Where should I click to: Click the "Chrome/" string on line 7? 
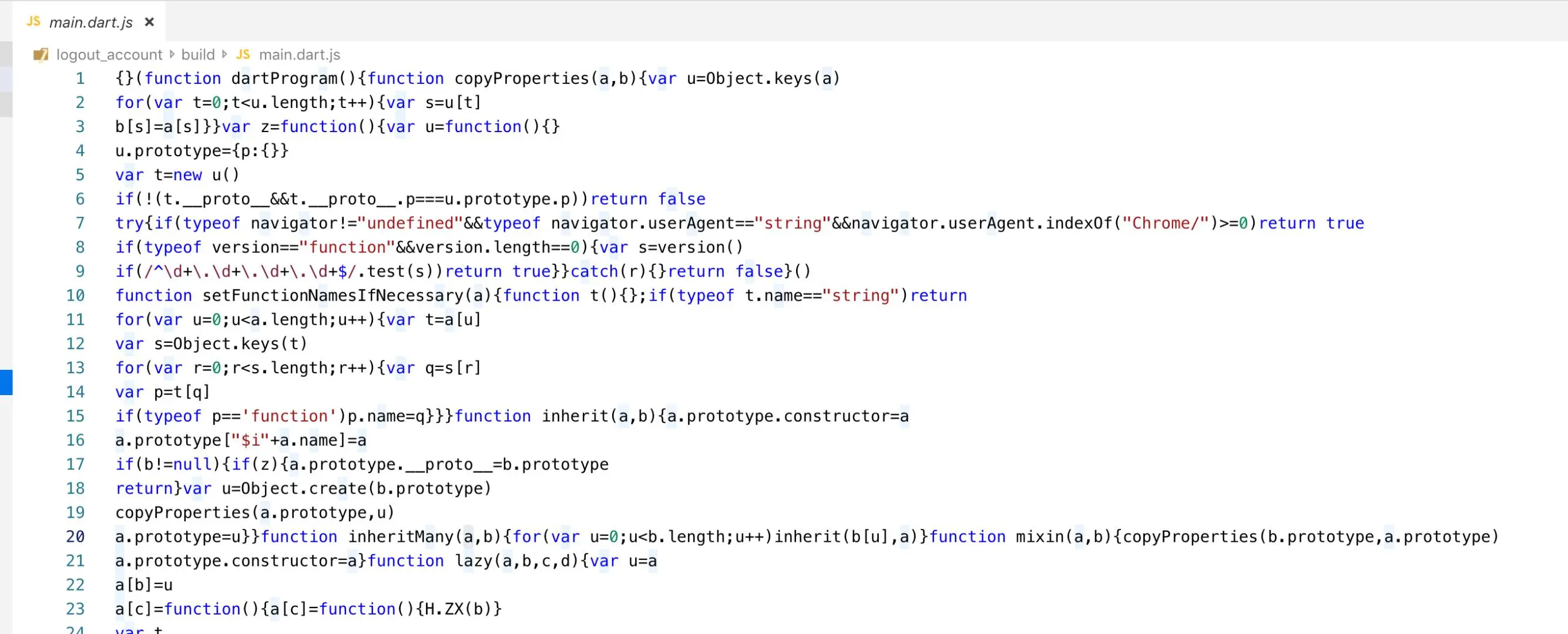tap(1165, 223)
